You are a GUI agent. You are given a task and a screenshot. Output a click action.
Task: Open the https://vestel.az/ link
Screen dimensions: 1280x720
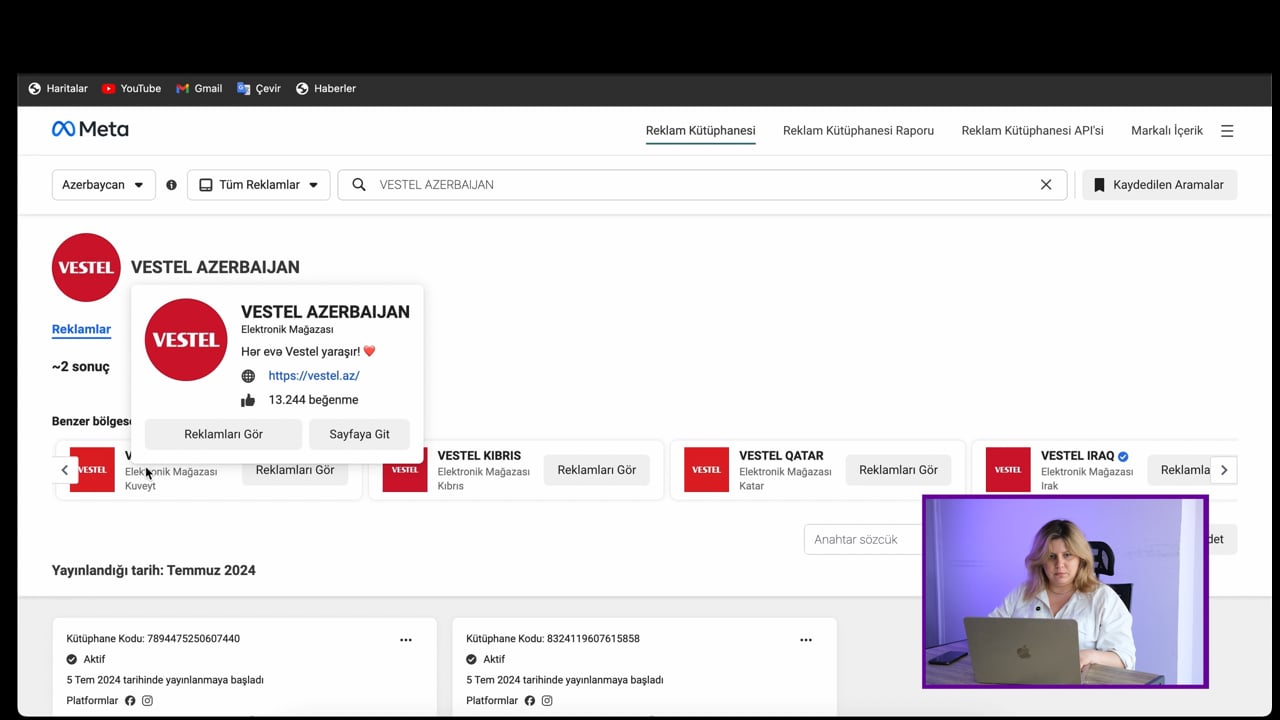coord(314,376)
